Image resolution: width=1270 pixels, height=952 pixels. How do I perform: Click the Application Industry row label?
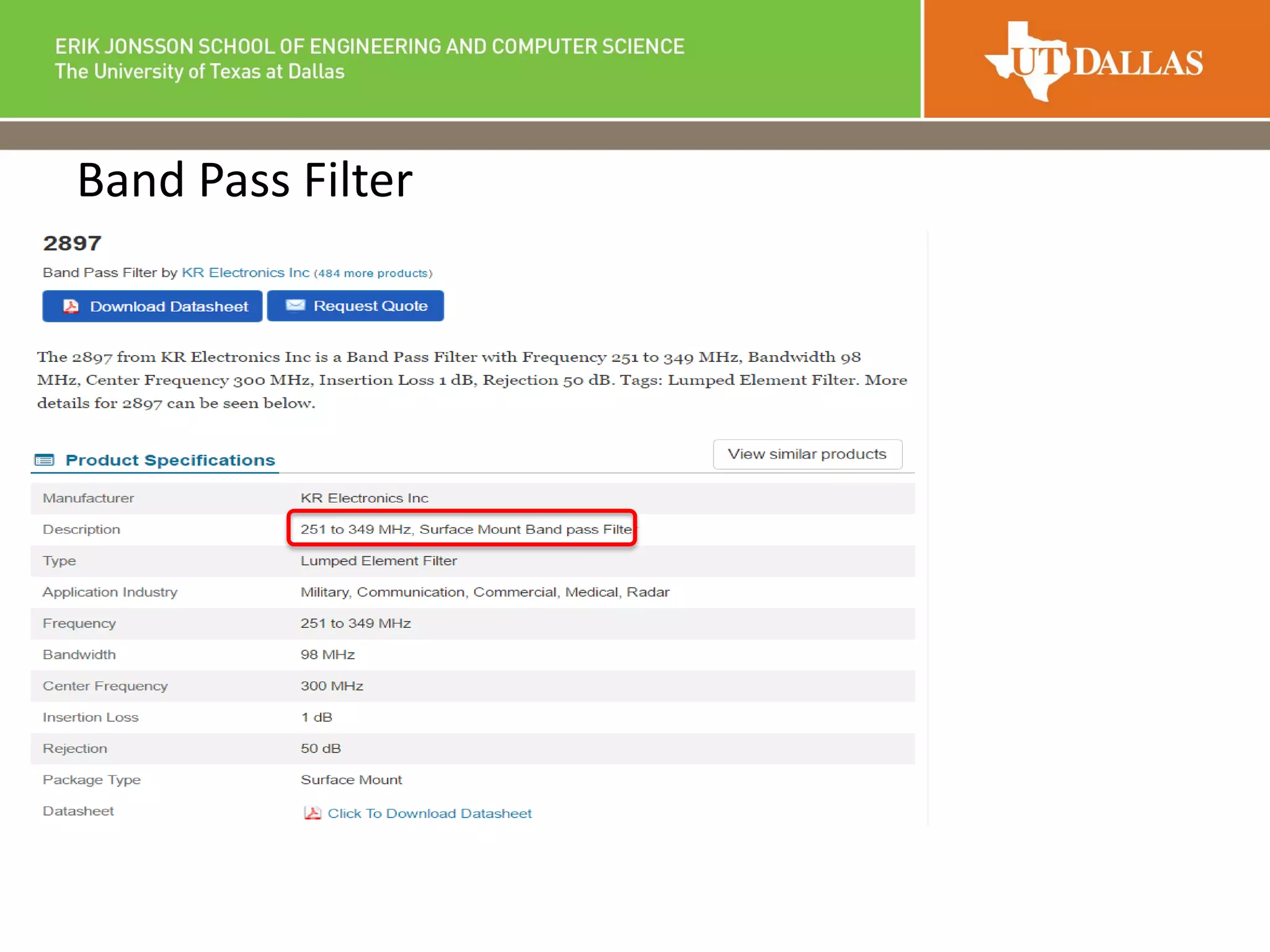click(x=110, y=593)
